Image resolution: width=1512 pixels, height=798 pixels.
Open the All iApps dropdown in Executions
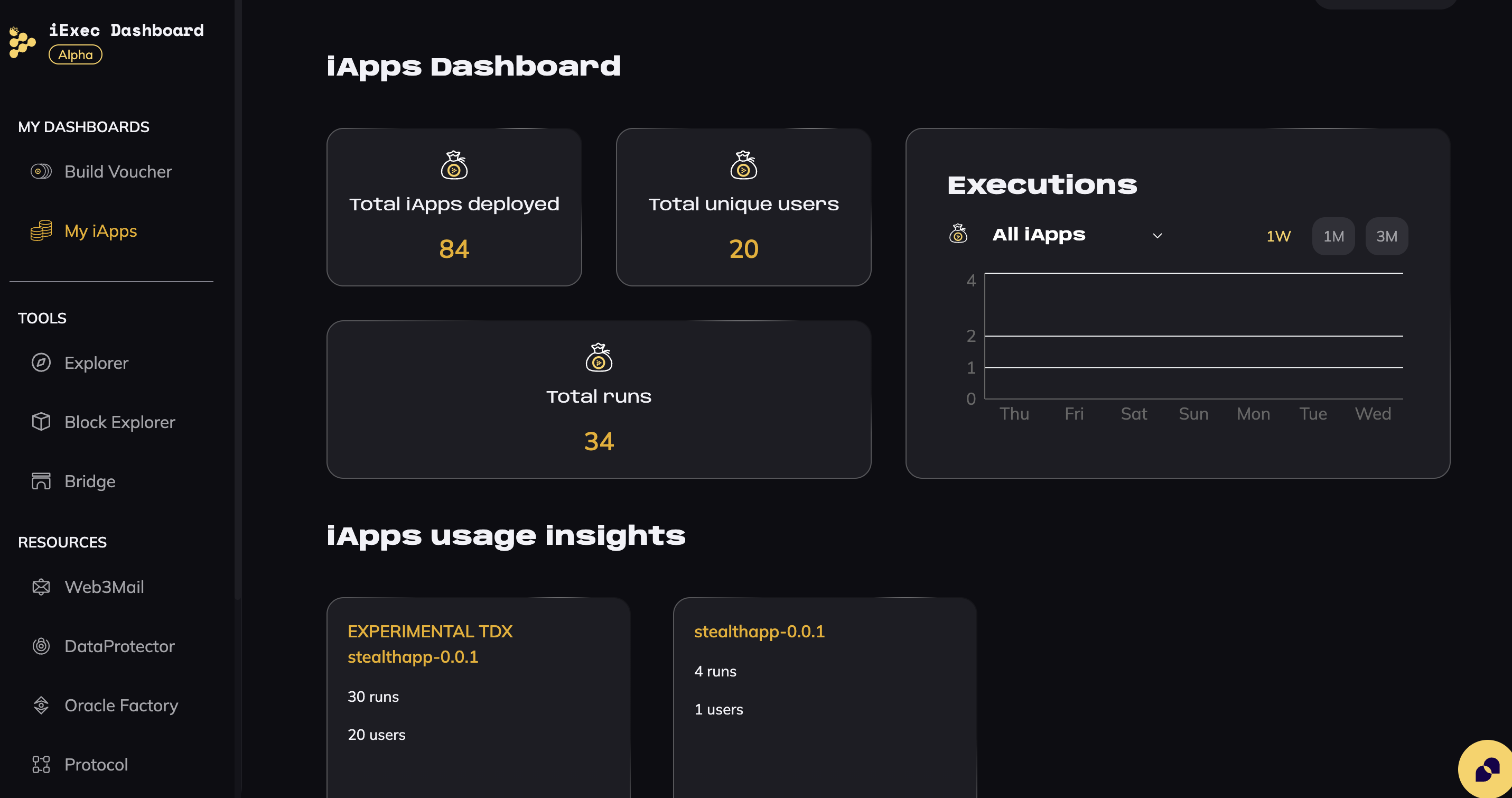[1039, 234]
